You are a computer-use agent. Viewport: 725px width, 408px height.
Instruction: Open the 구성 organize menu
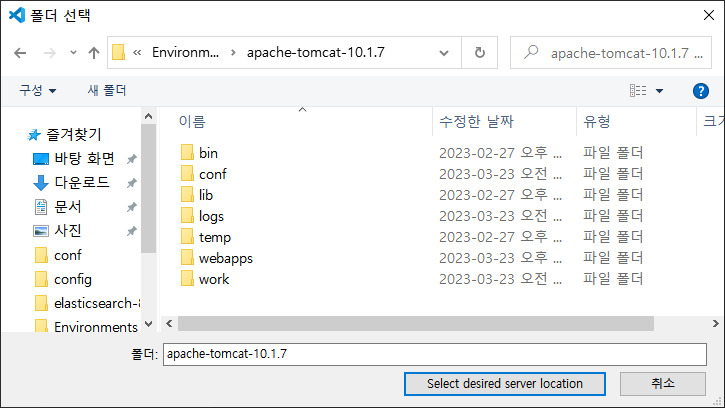pos(37,90)
